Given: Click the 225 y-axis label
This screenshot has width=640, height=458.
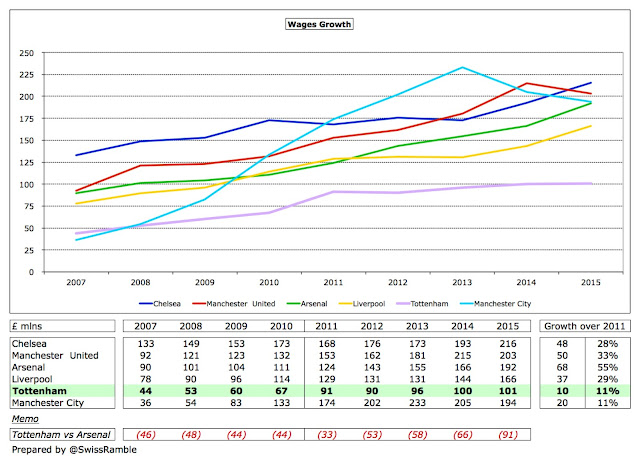Looking at the screenshot, I should coord(27,75).
